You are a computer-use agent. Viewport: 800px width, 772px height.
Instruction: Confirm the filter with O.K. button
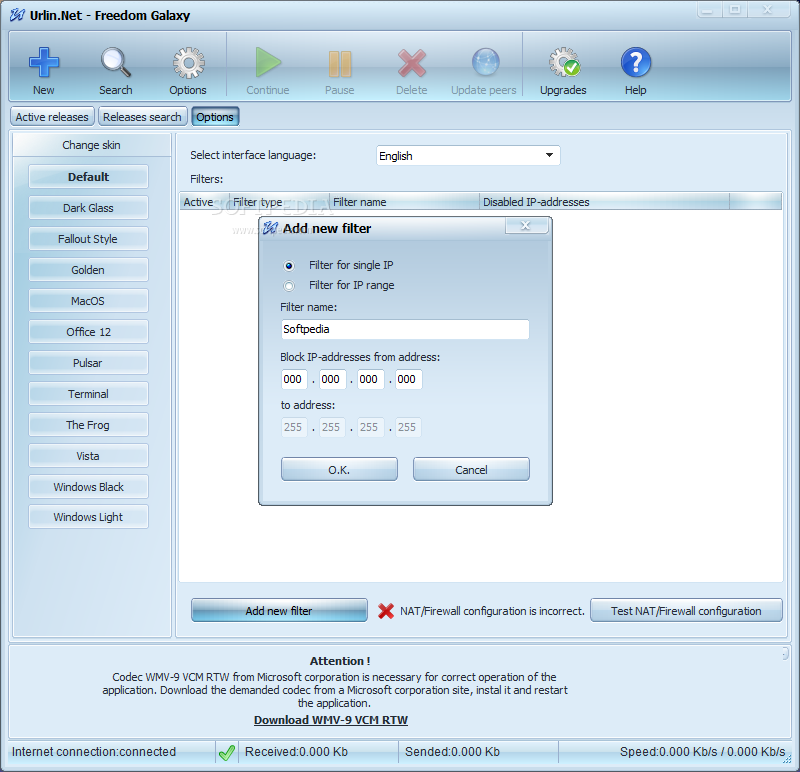point(339,469)
